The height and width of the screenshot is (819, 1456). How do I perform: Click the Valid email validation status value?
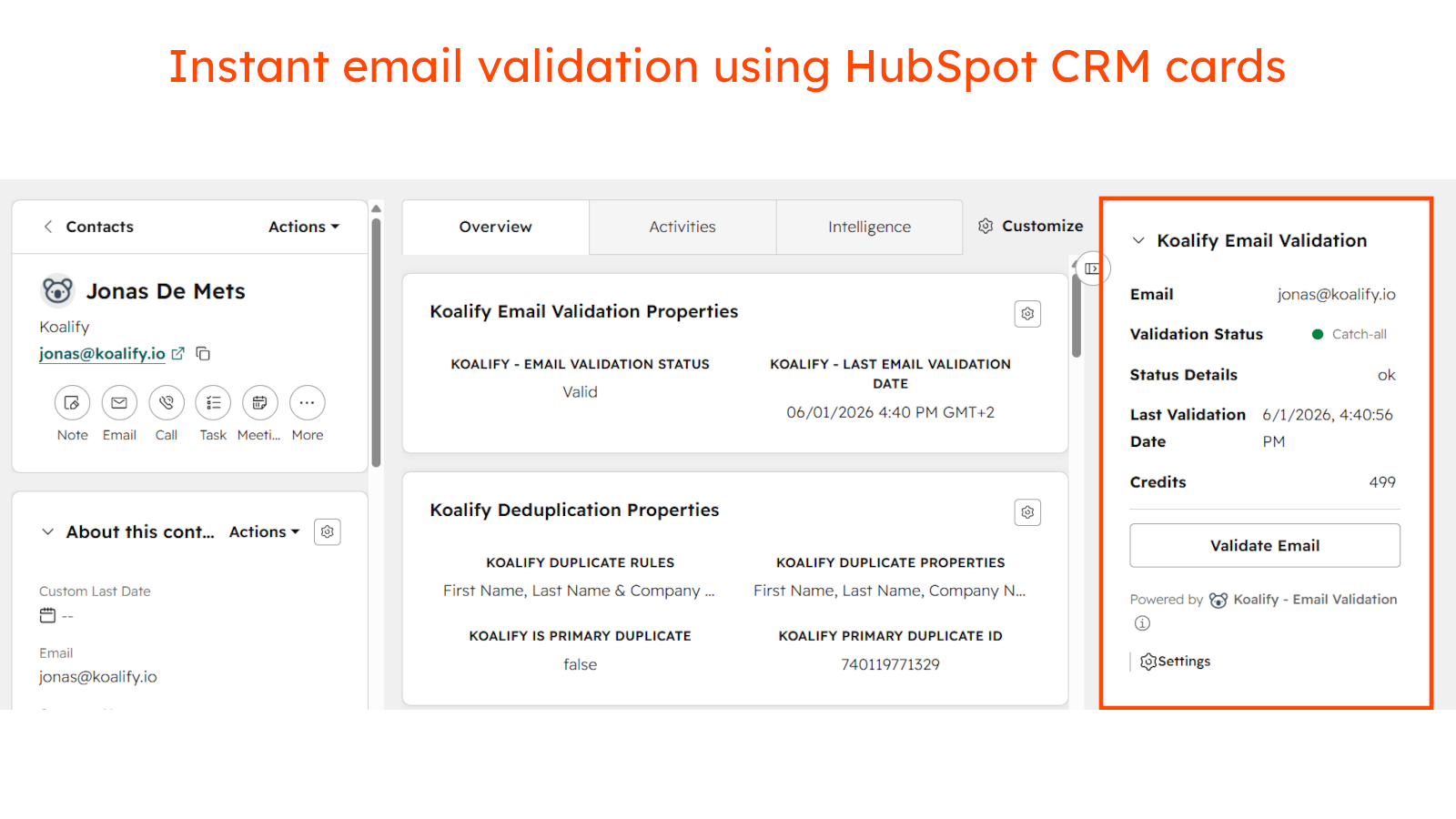tap(581, 392)
